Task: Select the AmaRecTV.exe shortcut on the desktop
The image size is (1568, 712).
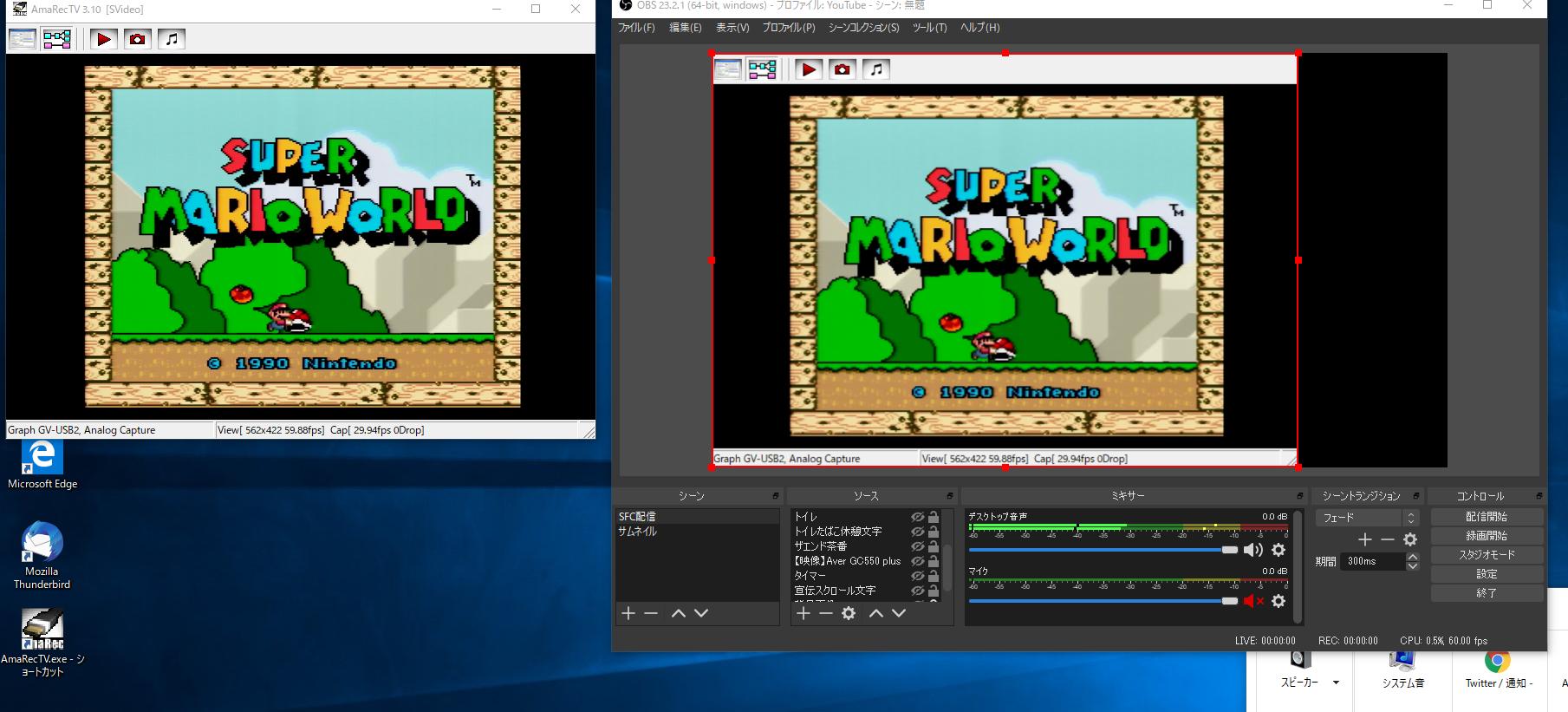Action: [42, 643]
